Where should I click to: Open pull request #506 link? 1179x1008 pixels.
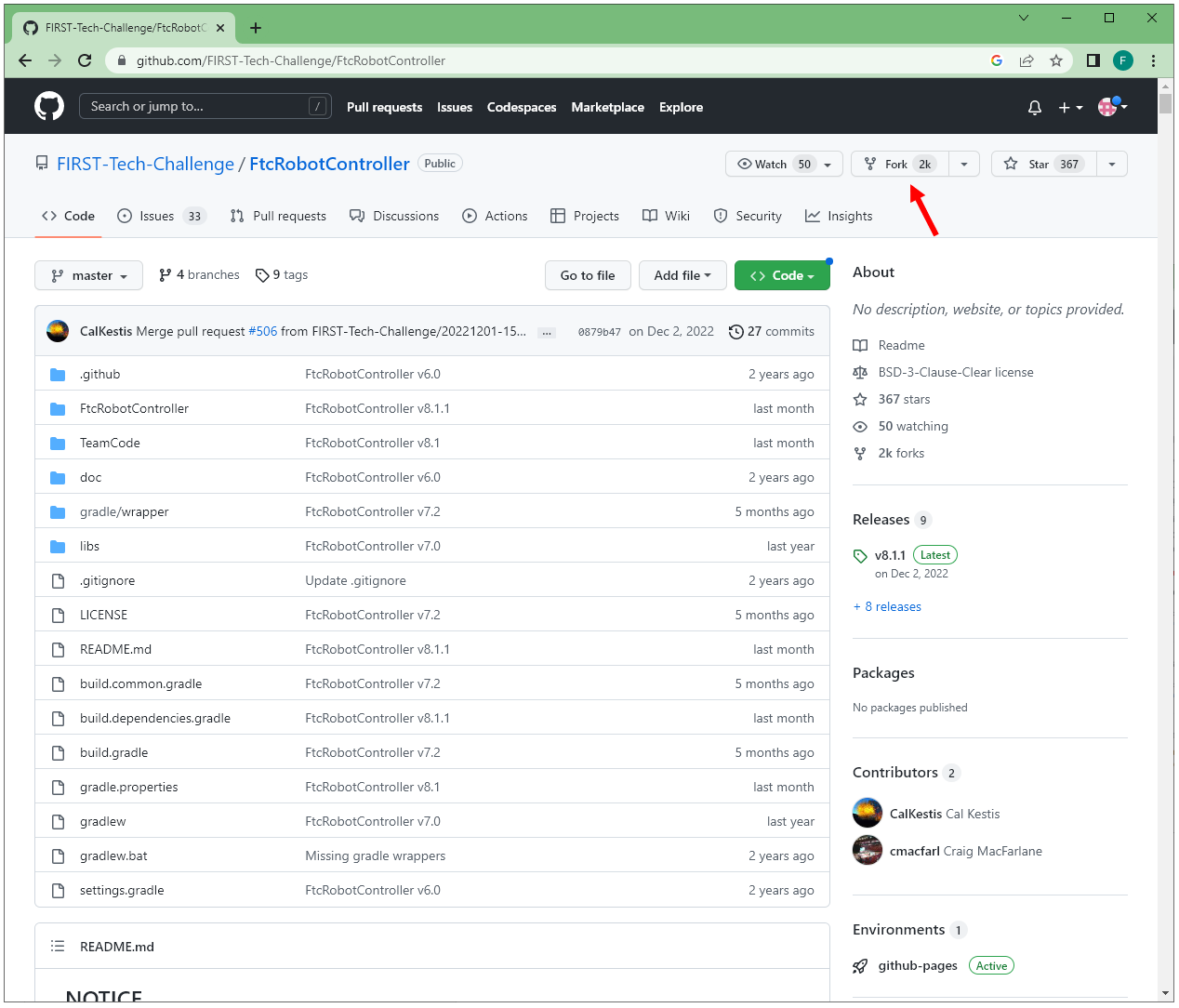pyautogui.click(x=263, y=331)
